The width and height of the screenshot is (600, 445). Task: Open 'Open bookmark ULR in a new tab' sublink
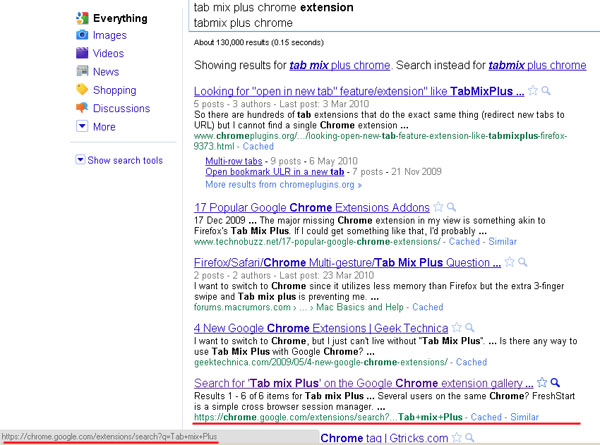pos(275,172)
